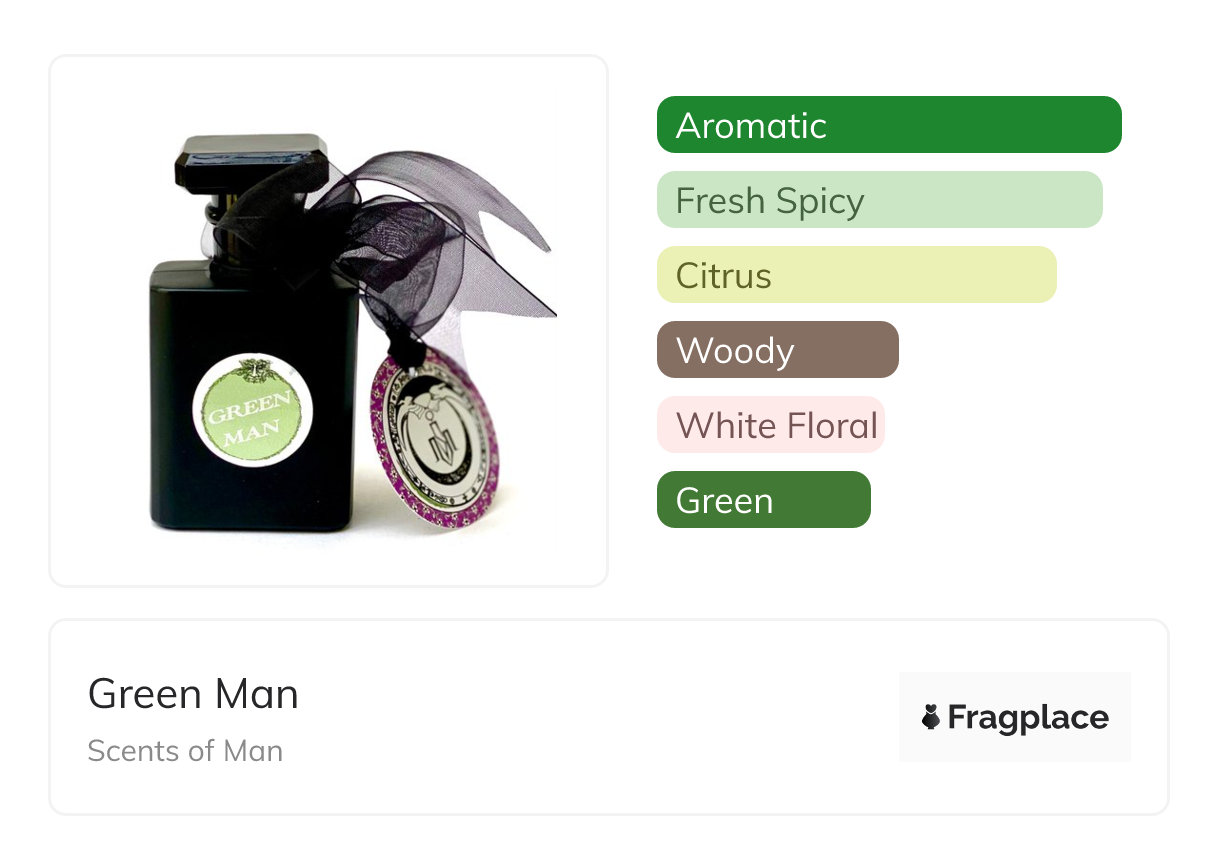Select the Aromatic accord bar

889,125
